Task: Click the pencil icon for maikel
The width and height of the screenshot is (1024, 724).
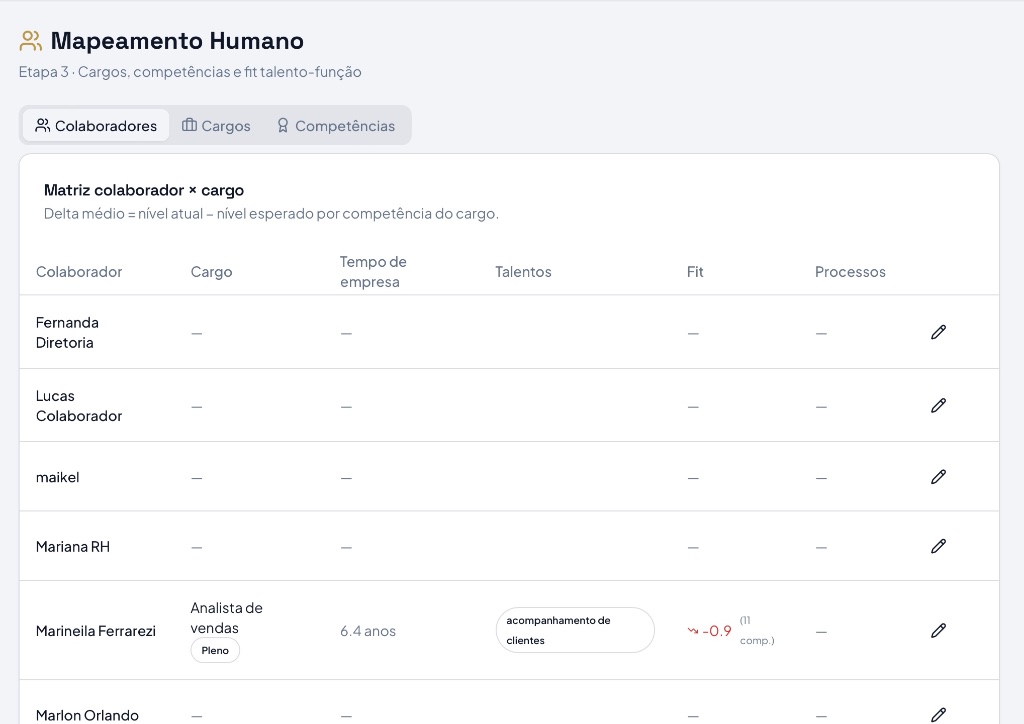Action: [938, 477]
